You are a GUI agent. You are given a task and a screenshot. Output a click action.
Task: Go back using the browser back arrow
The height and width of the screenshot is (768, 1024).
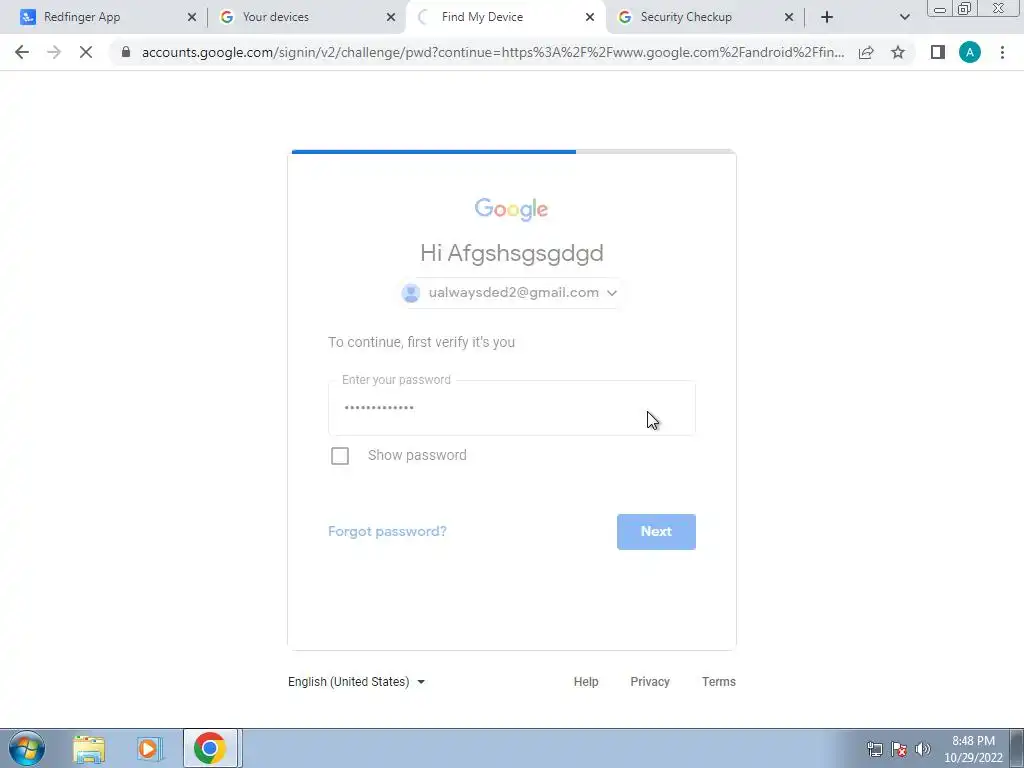pos(22,52)
